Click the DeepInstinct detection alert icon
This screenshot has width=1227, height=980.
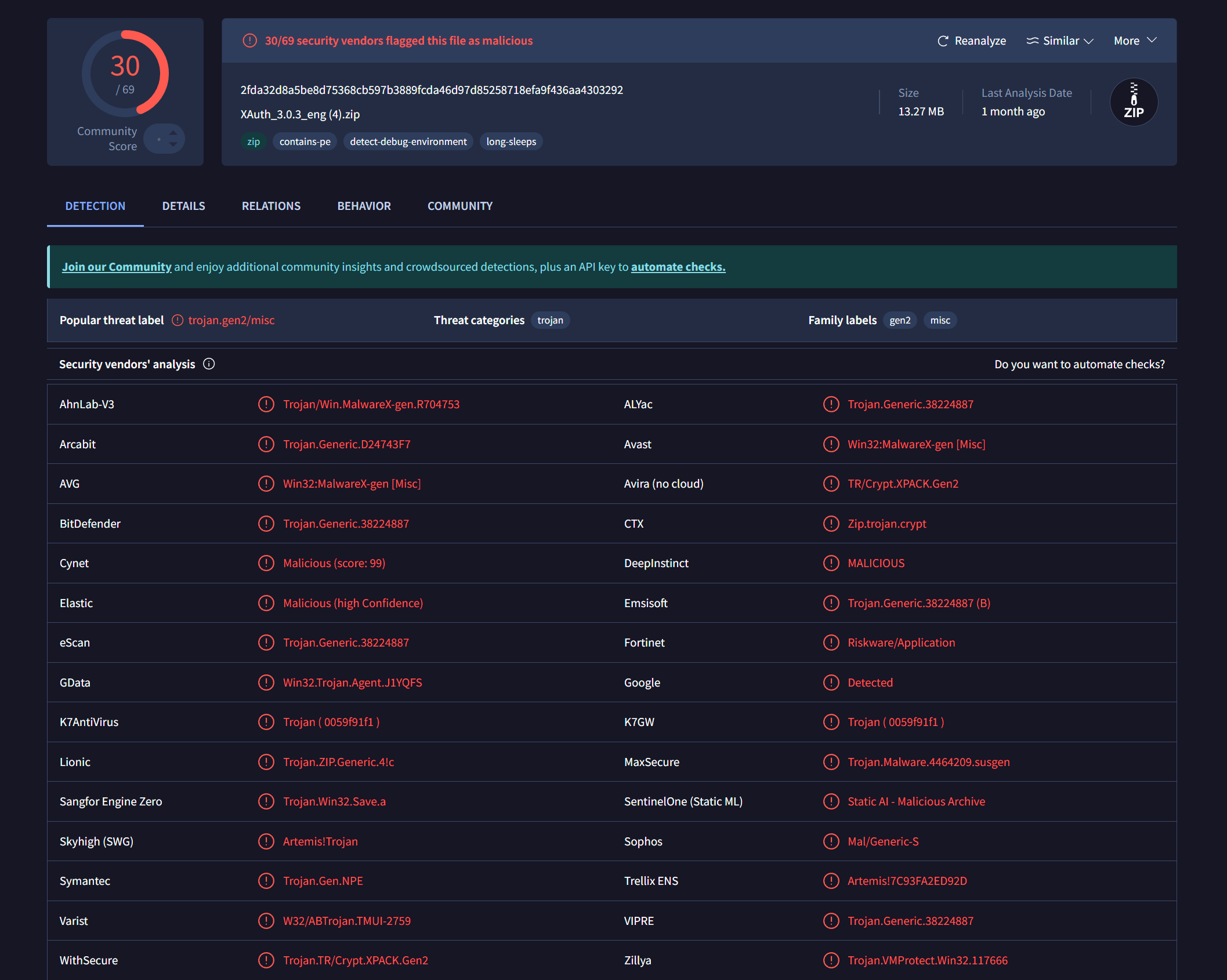pyautogui.click(x=831, y=563)
